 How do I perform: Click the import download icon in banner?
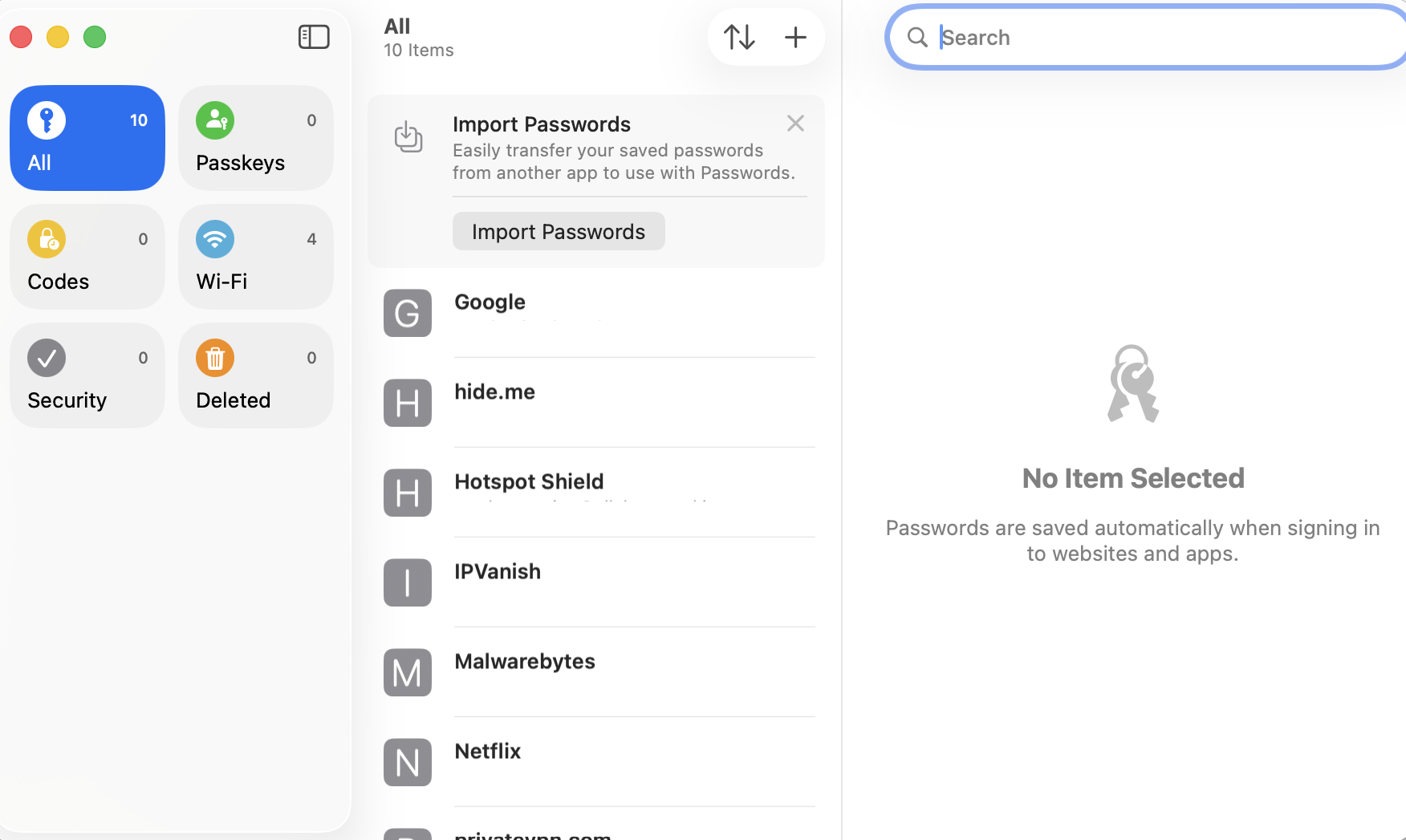point(408,136)
